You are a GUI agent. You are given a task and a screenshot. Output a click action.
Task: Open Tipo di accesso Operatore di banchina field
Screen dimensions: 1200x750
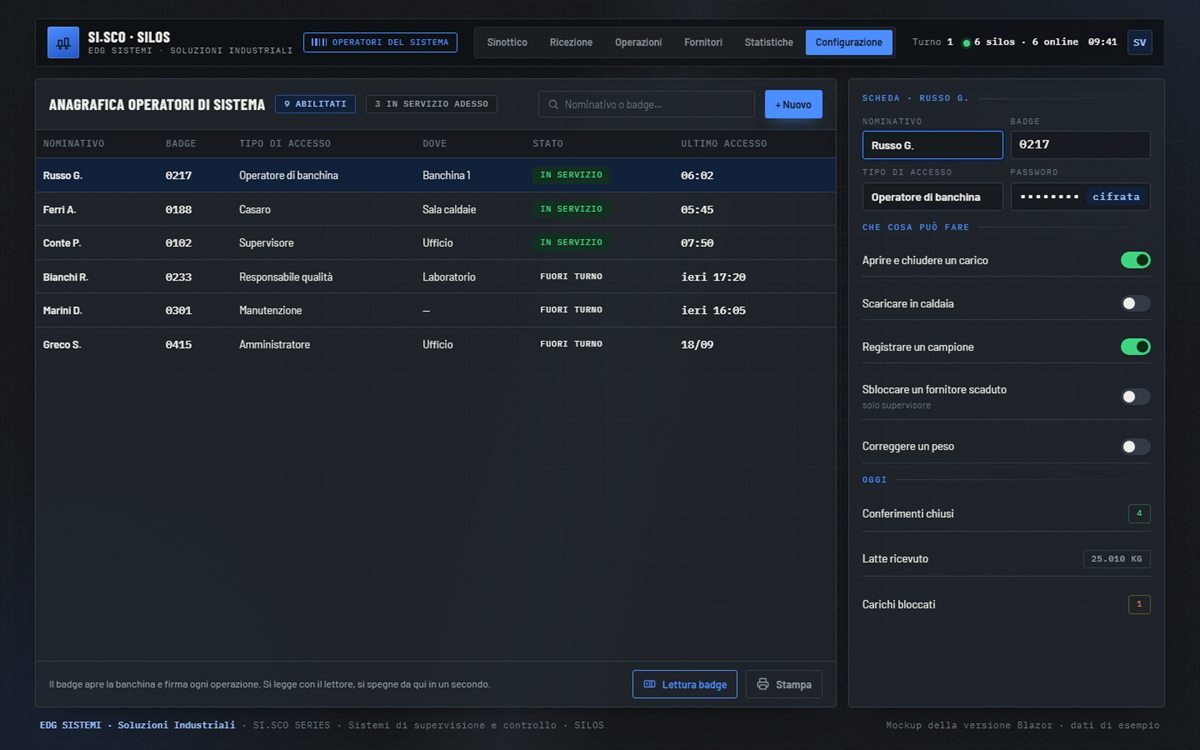click(x=932, y=197)
